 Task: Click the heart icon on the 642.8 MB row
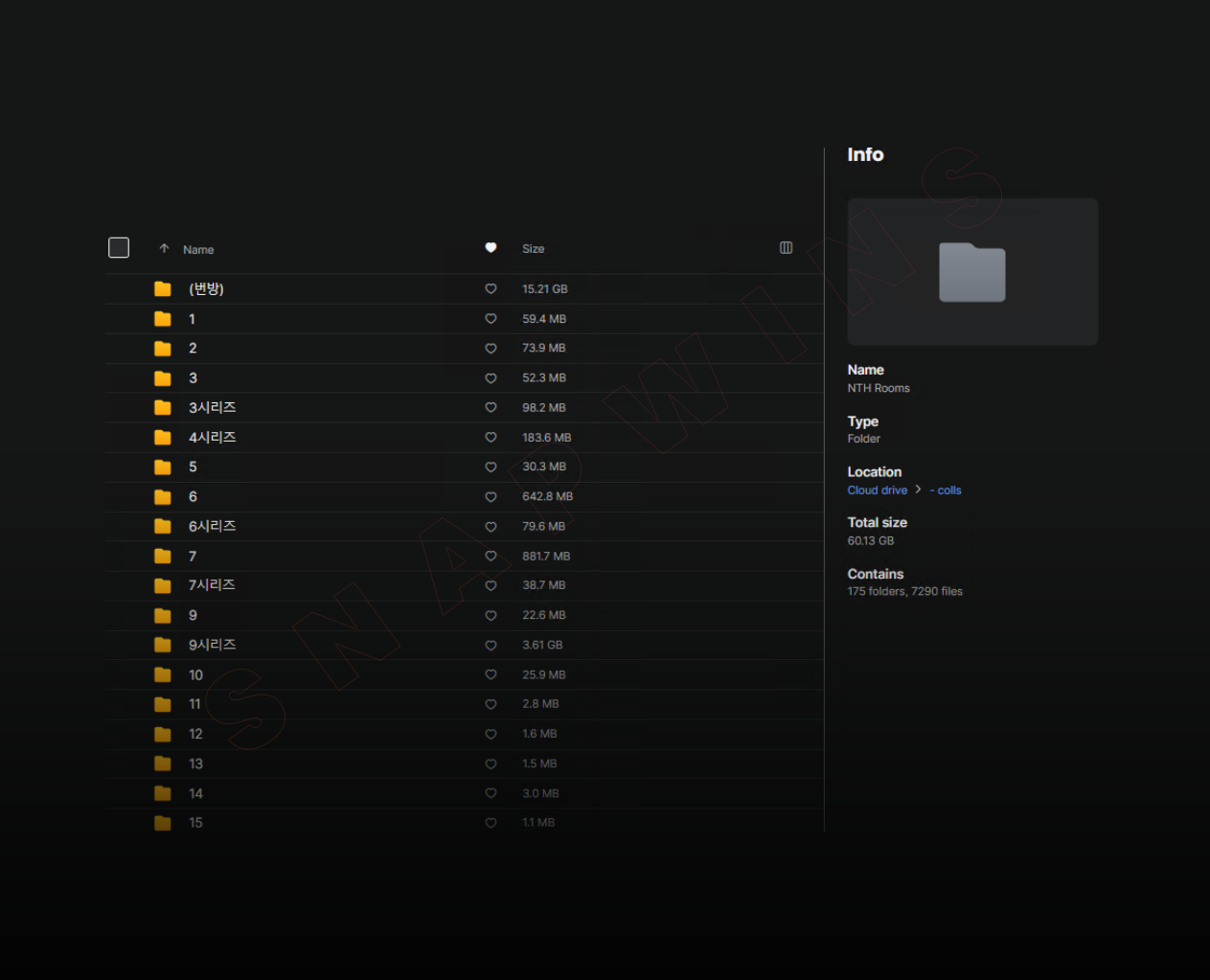[491, 497]
